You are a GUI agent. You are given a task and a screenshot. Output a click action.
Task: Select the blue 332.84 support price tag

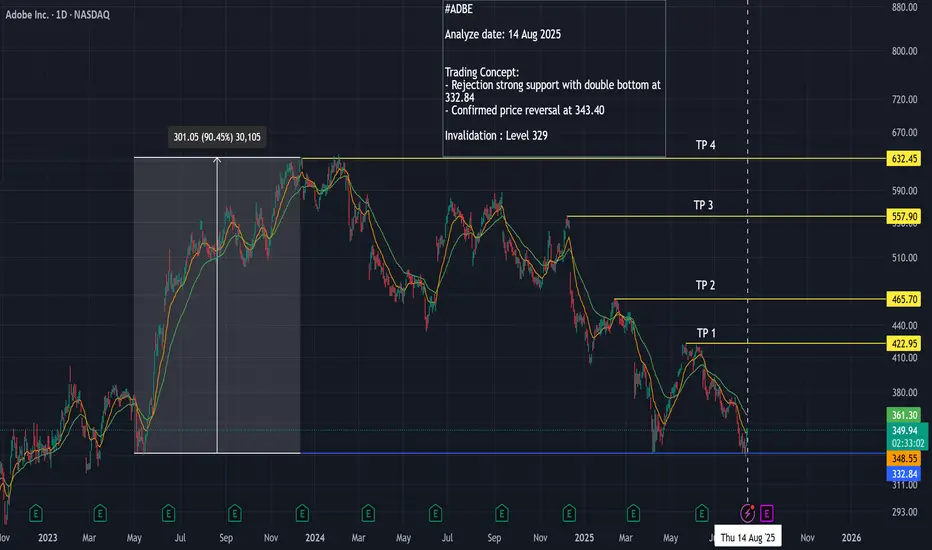tap(903, 474)
